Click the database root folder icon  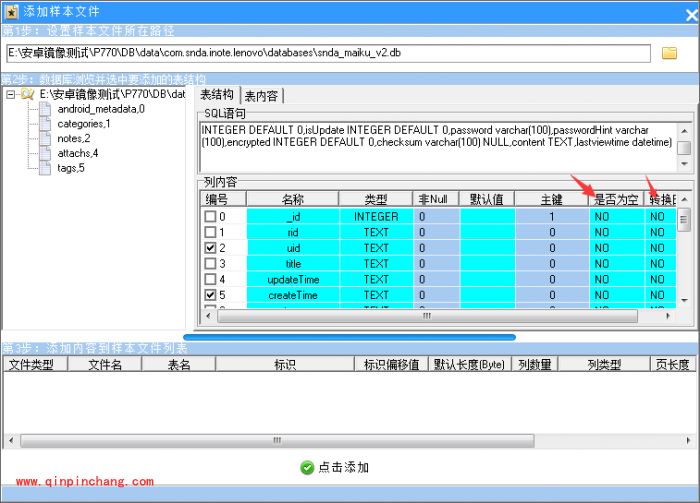[x=28, y=94]
